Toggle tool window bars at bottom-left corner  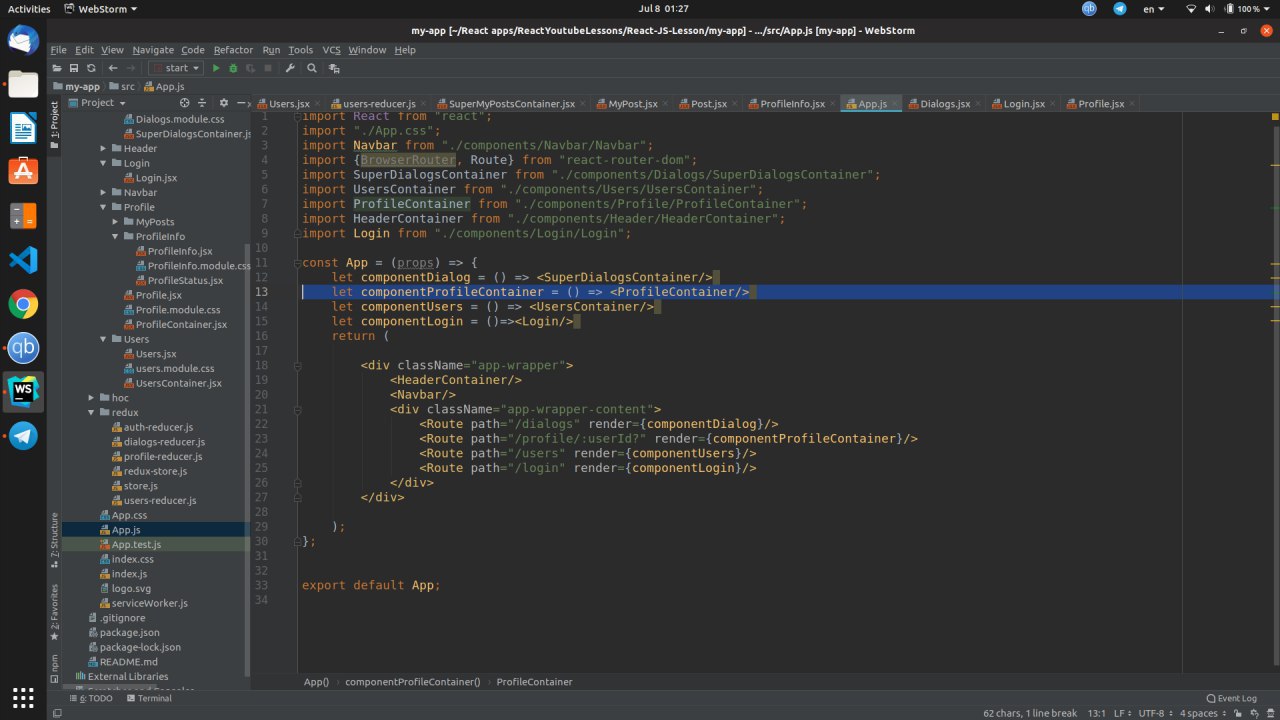tap(57, 713)
